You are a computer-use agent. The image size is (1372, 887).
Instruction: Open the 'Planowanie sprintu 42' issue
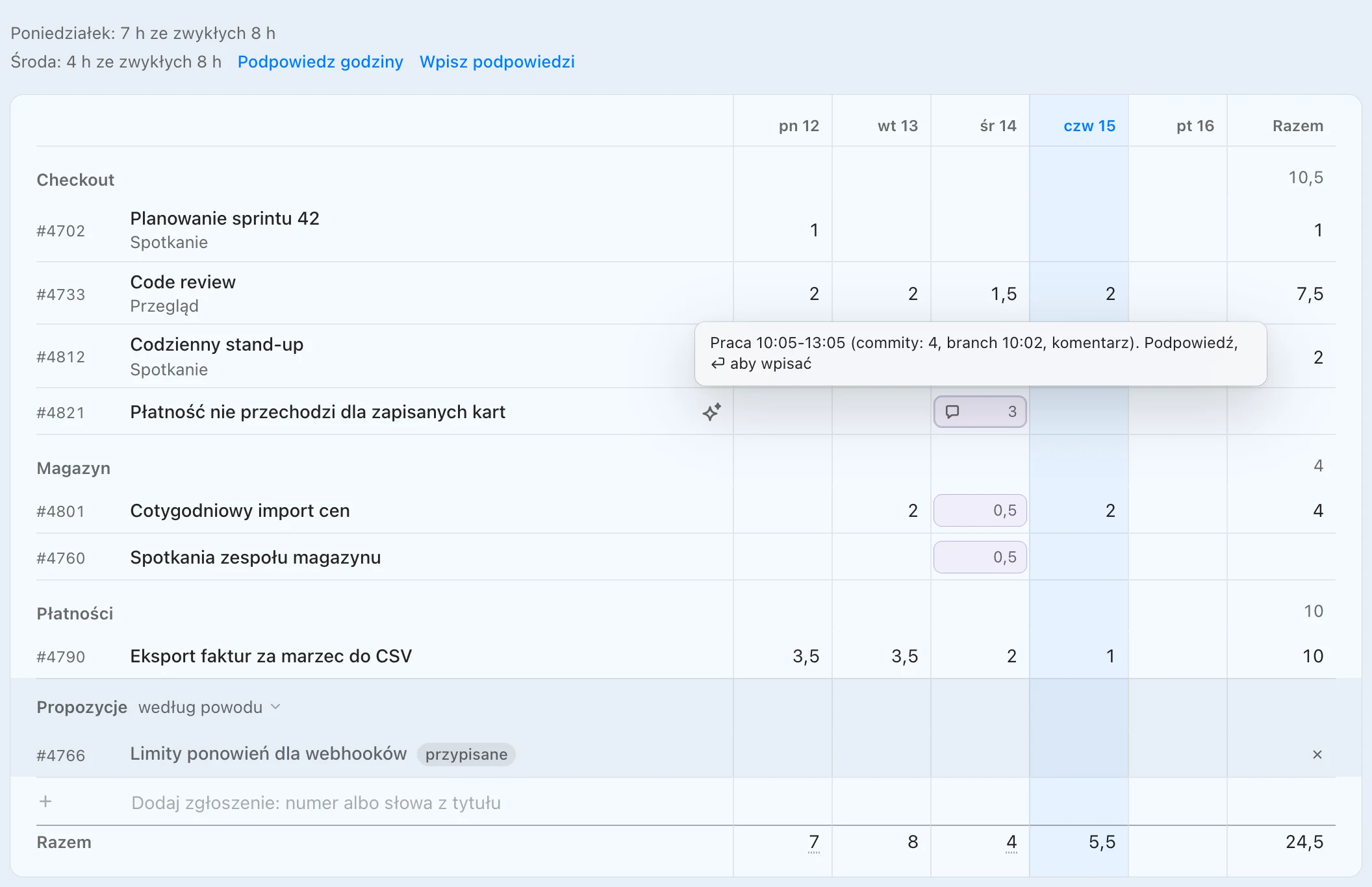pyautogui.click(x=225, y=218)
